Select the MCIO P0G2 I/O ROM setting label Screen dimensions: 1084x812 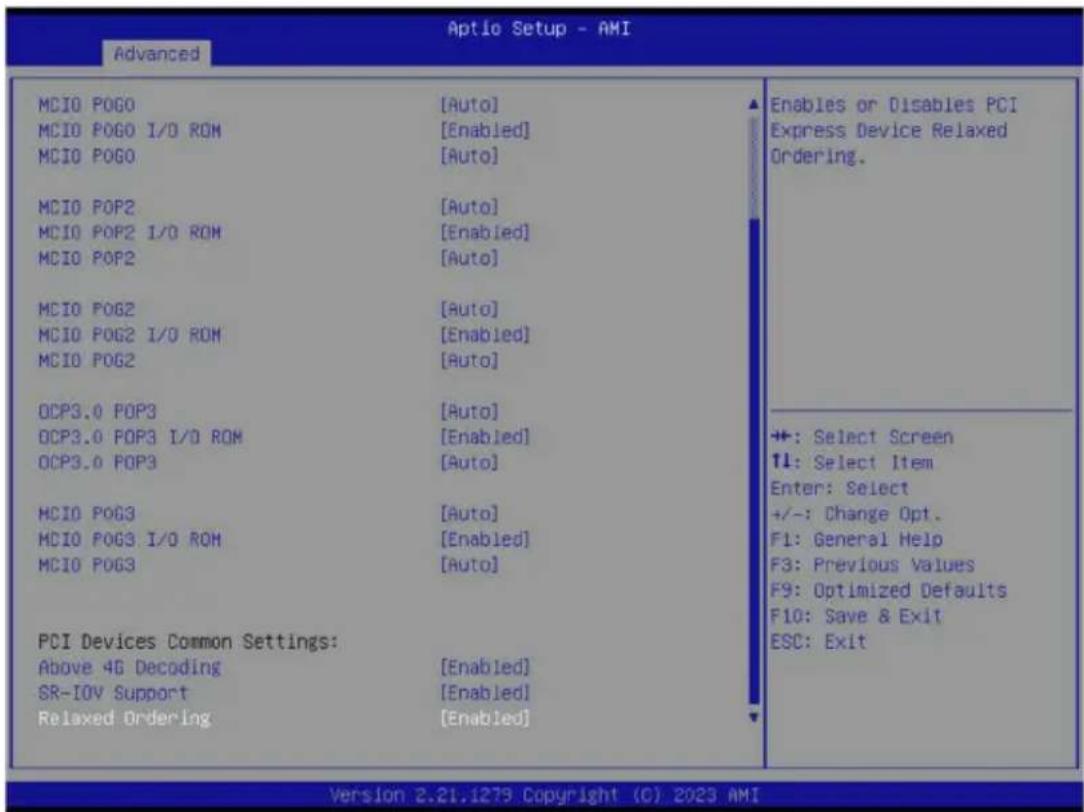tap(129, 335)
